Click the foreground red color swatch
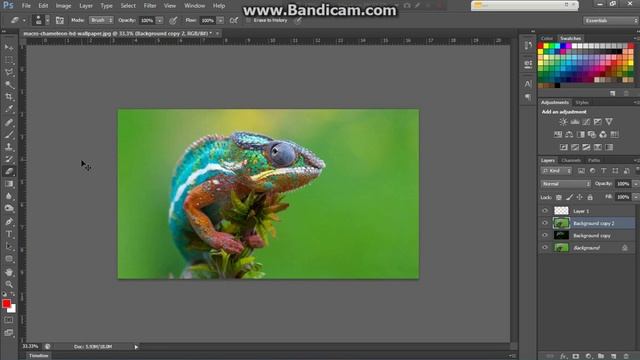Image resolution: width=640 pixels, height=360 pixels. (6, 304)
